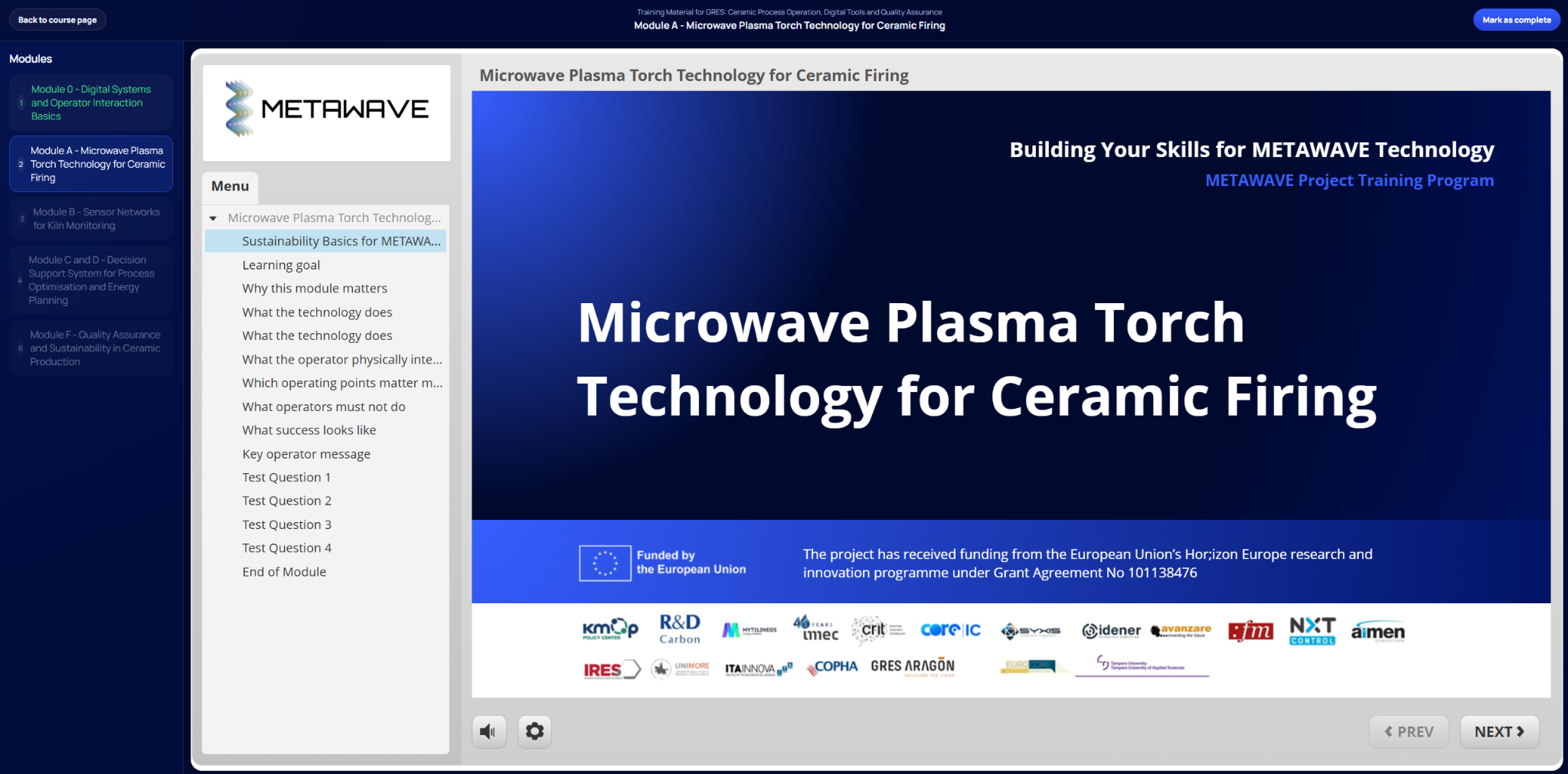The width and height of the screenshot is (1568, 774).
Task: Select Module A - Microwave Plasma Torch module
Action: 91,164
